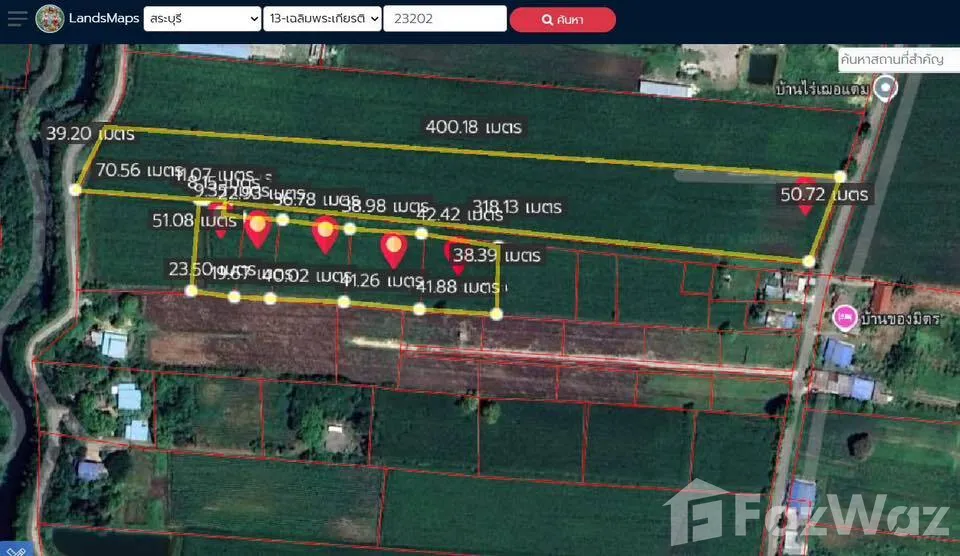Select the บ้านไร่เมอแตม location pin

884,89
